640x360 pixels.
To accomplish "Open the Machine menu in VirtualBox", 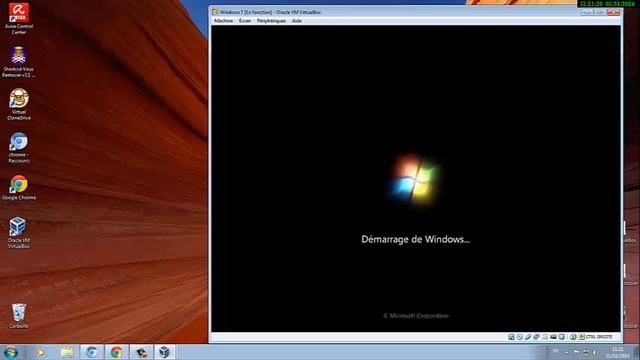I will click(x=223, y=21).
